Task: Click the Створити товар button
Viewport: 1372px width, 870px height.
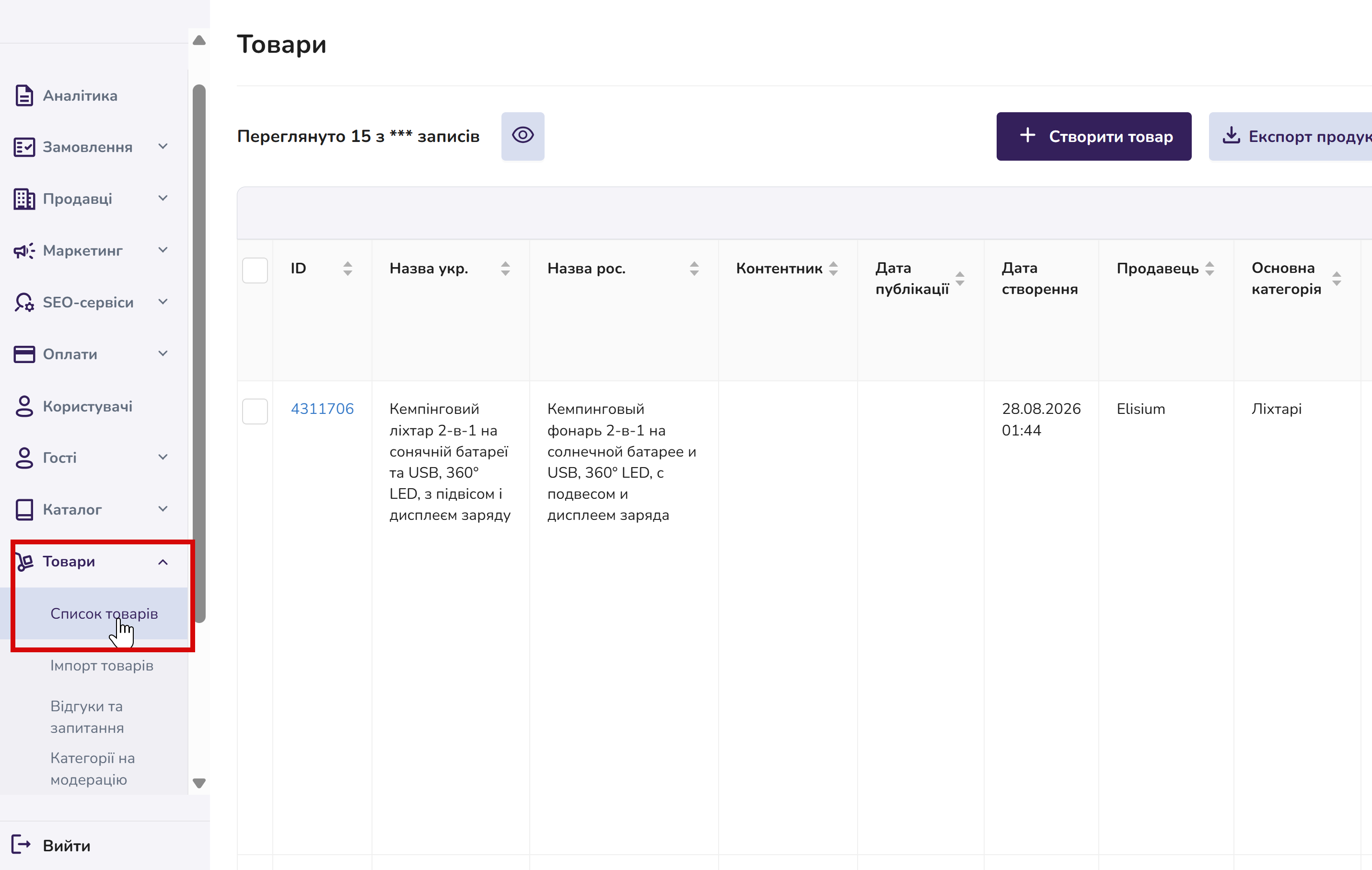Action: point(1094,136)
